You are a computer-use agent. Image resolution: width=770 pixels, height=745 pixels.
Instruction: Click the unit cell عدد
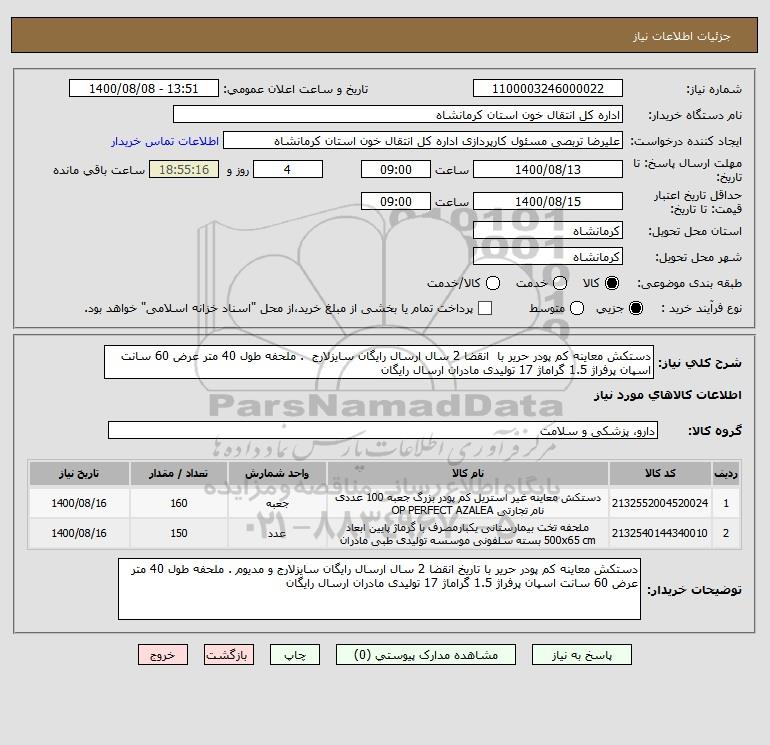pos(277,533)
